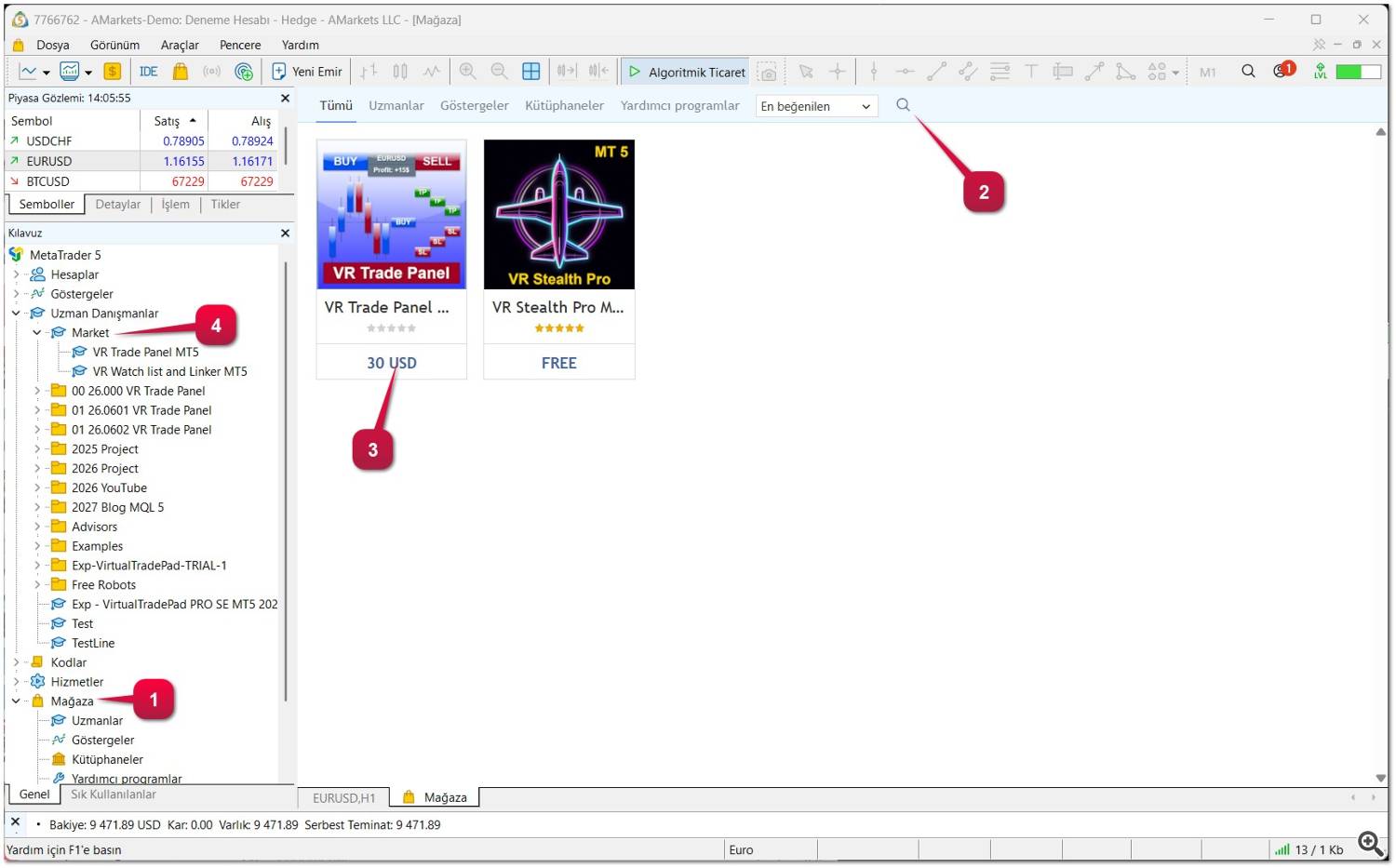This screenshot has height=868, width=1396.
Task: Zoom out on the chart
Action: [500, 72]
